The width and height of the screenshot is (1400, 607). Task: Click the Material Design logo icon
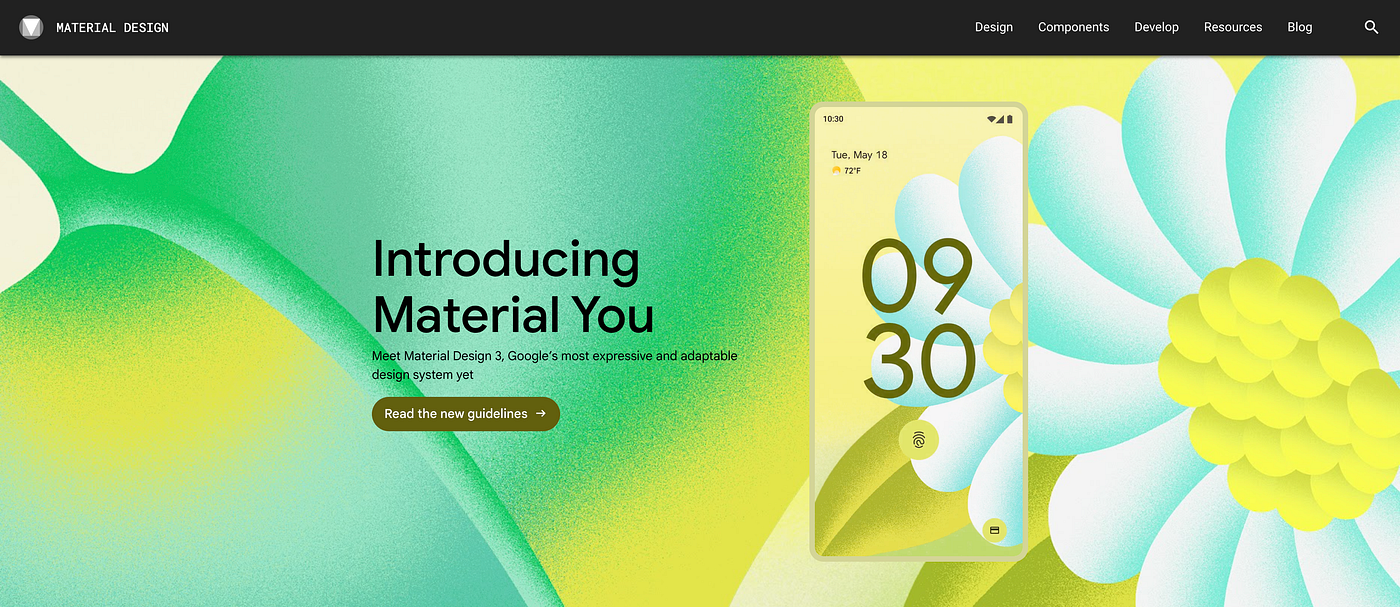[x=32, y=27]
